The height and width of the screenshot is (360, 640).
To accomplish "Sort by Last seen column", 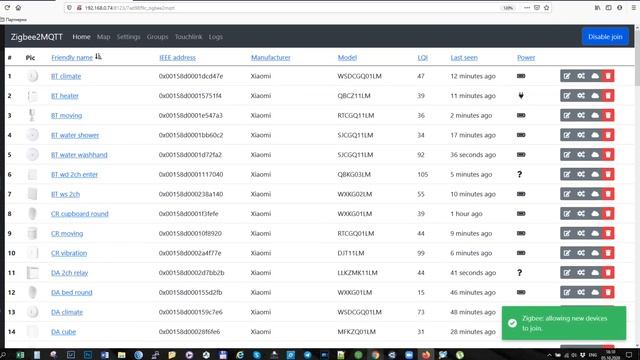I will tap(464, 58).
